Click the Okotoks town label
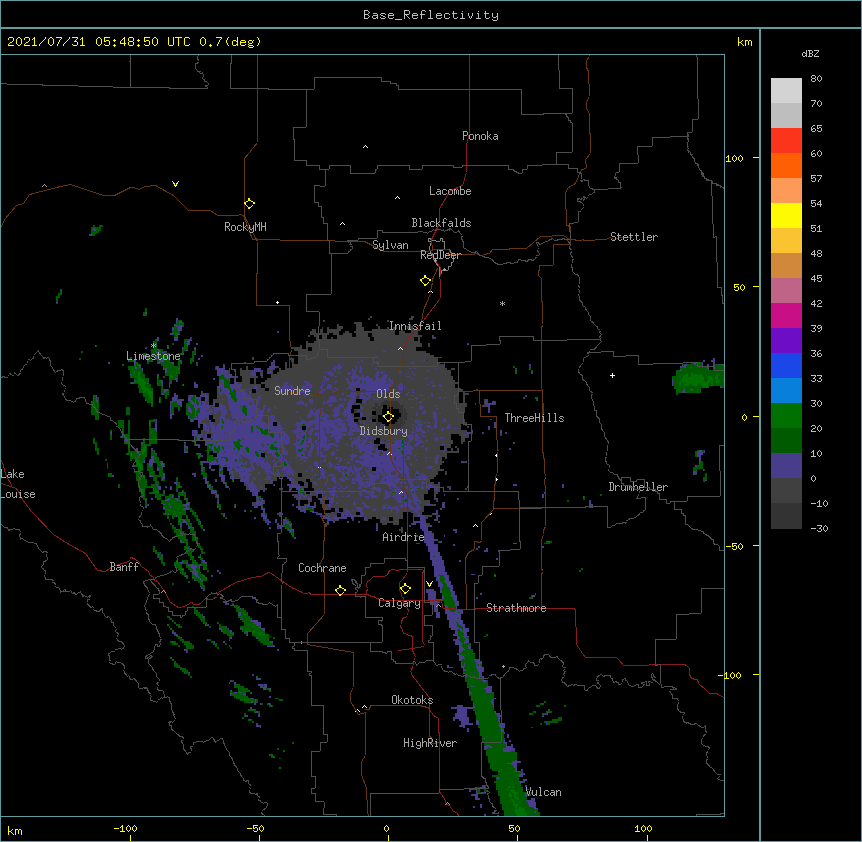Image resolution: width=862 pixels, height=842 pixels. pyautogui.click(x=412, y=700)
